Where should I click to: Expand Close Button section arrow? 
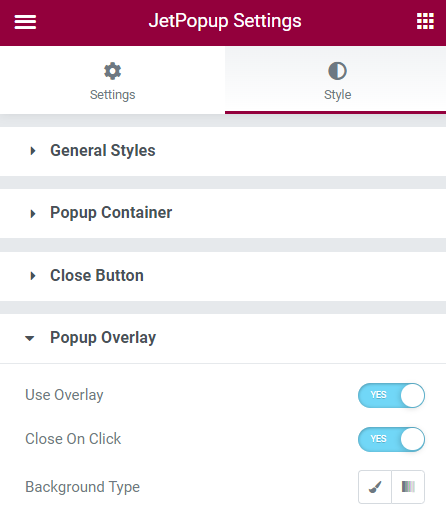(33, 276)
